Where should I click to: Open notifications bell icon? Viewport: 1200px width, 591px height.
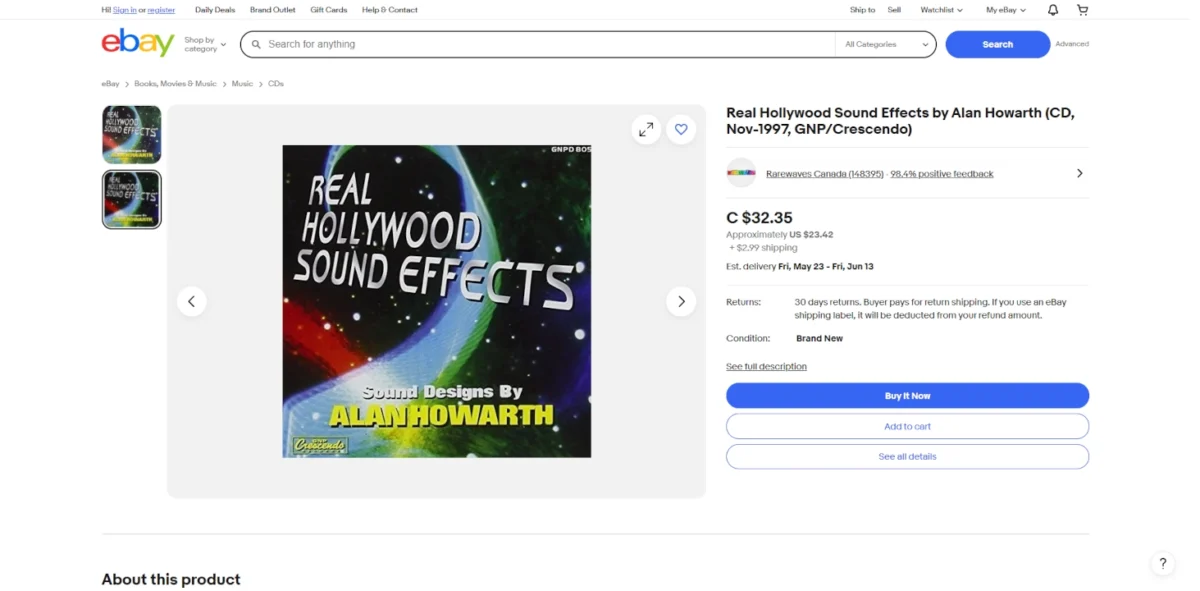pos(1053,10)
